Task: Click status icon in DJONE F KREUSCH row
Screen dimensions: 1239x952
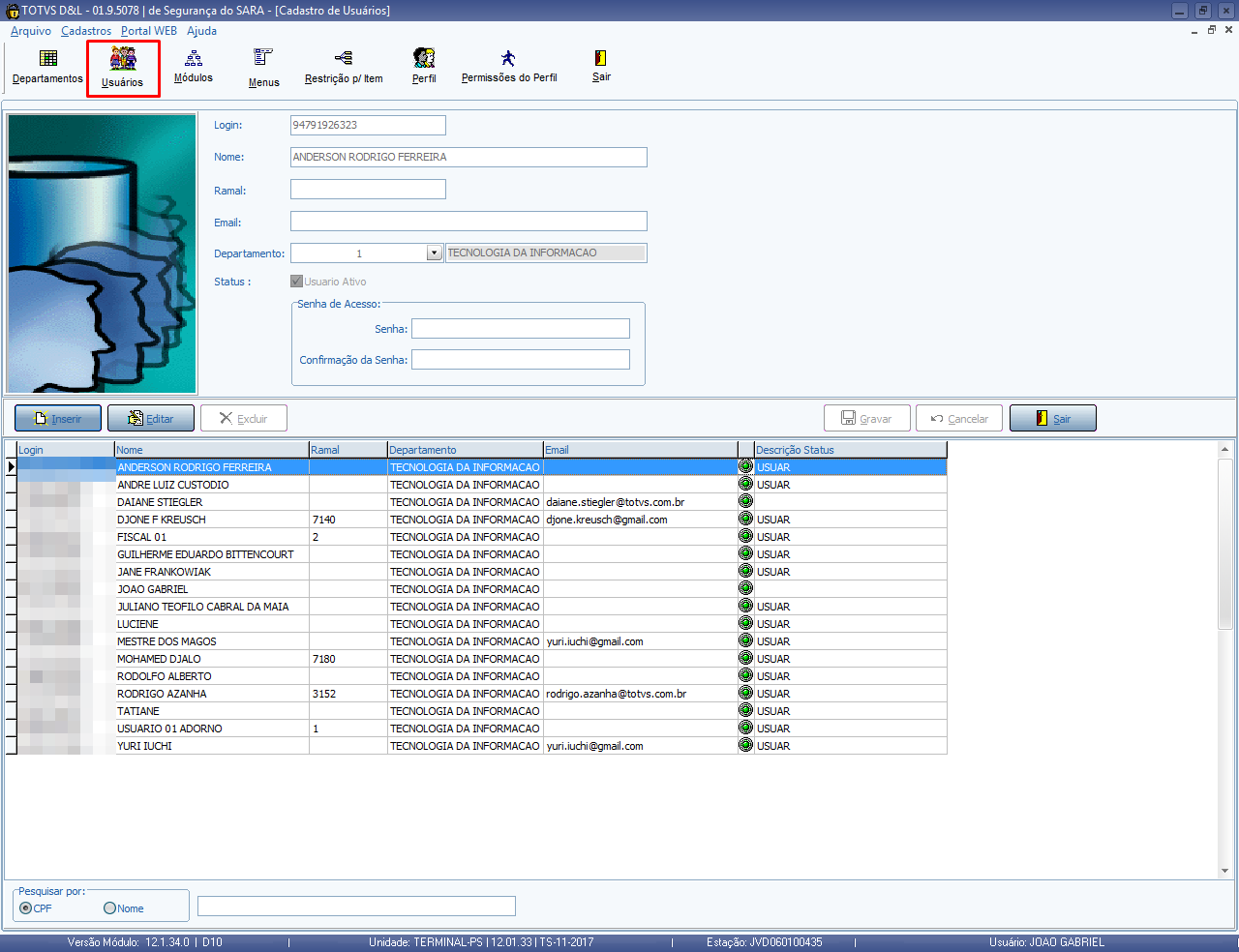Action: (745, 519)
